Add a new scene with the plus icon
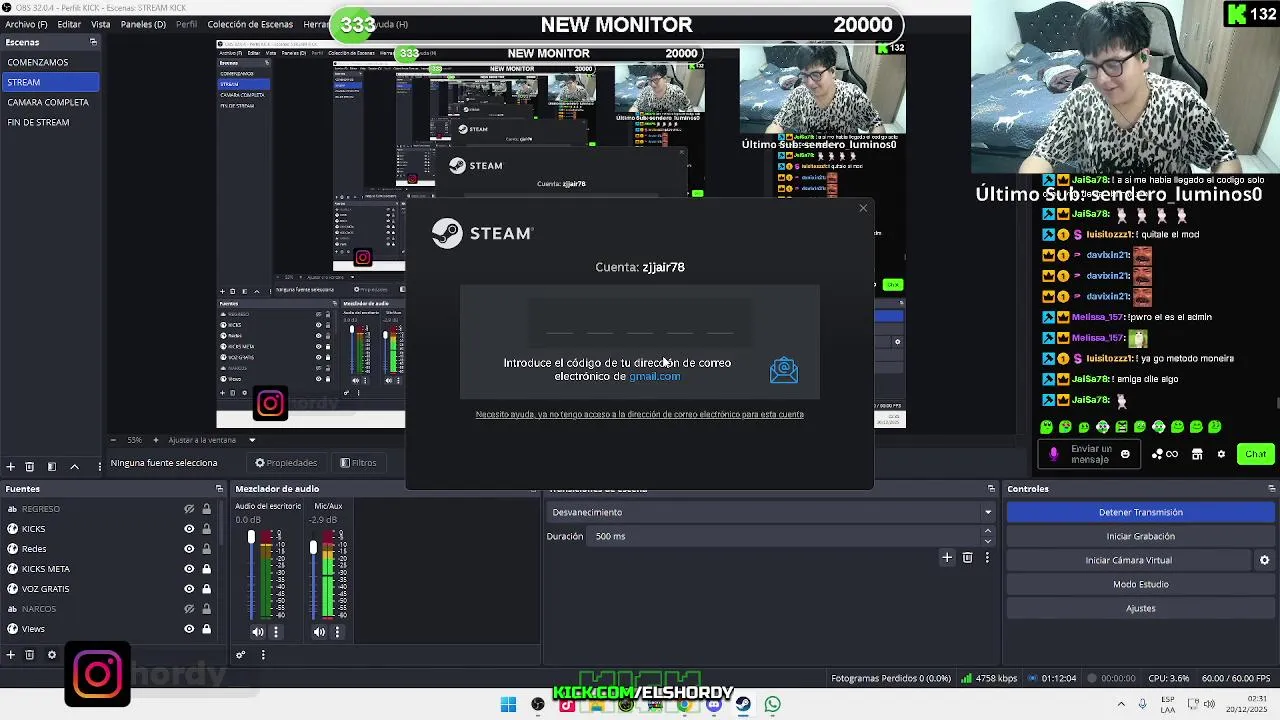 [10, 467]
